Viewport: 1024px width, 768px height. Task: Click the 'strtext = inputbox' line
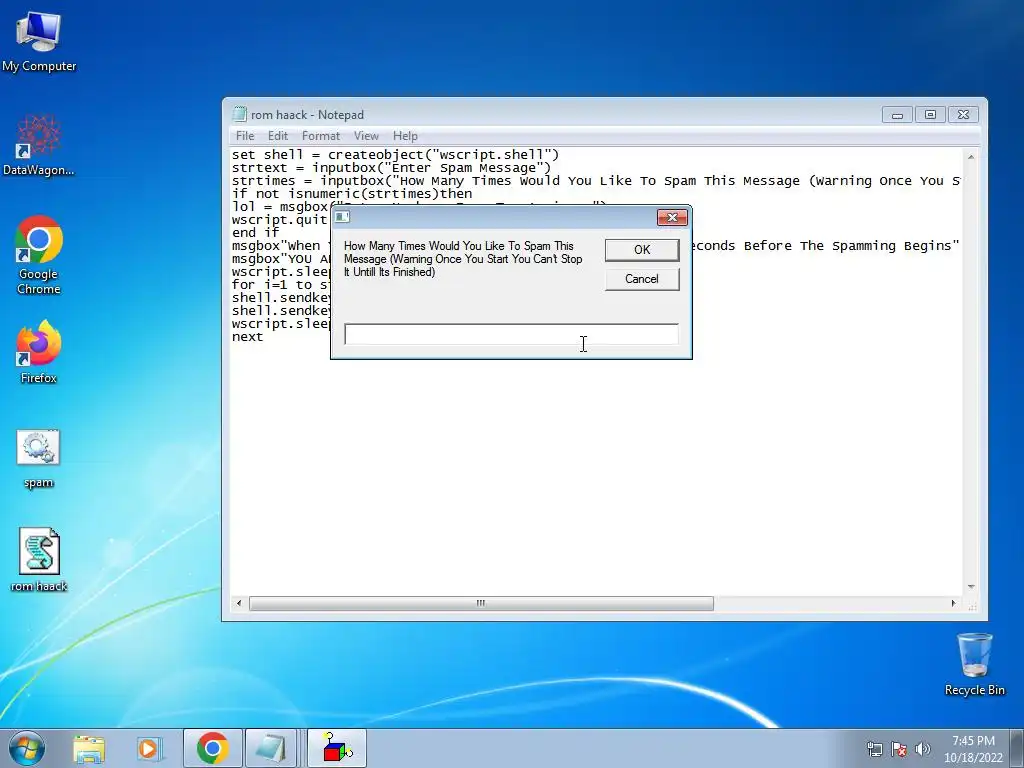[391, 168]
